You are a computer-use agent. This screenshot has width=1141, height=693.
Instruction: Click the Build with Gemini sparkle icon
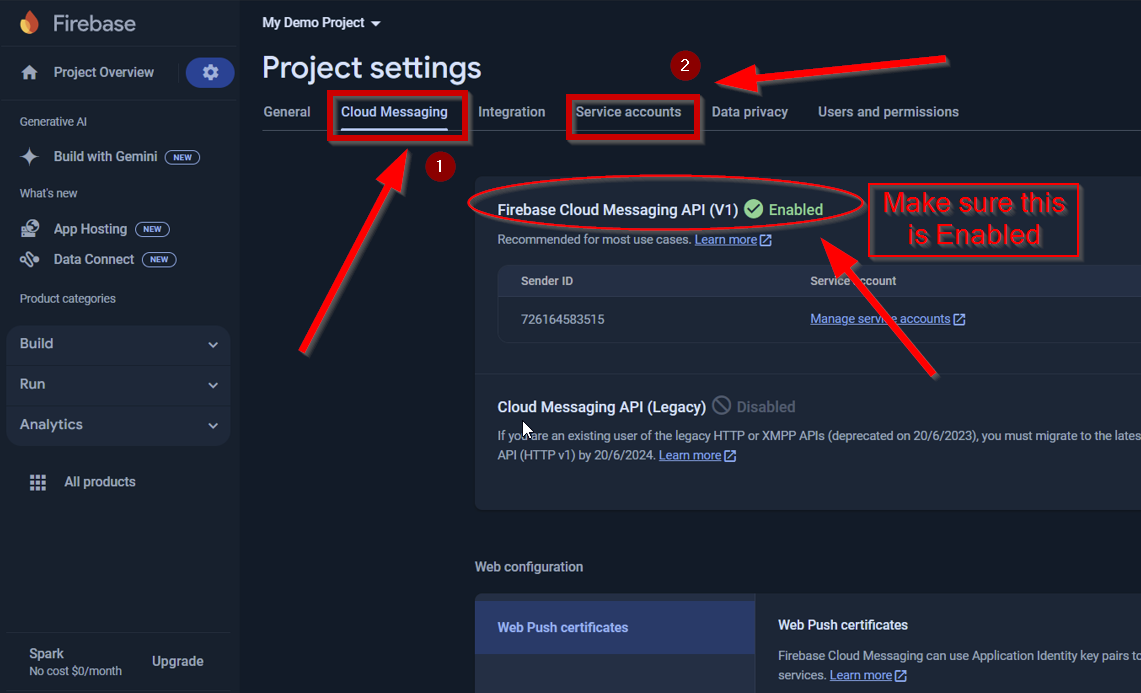(30, 157)
